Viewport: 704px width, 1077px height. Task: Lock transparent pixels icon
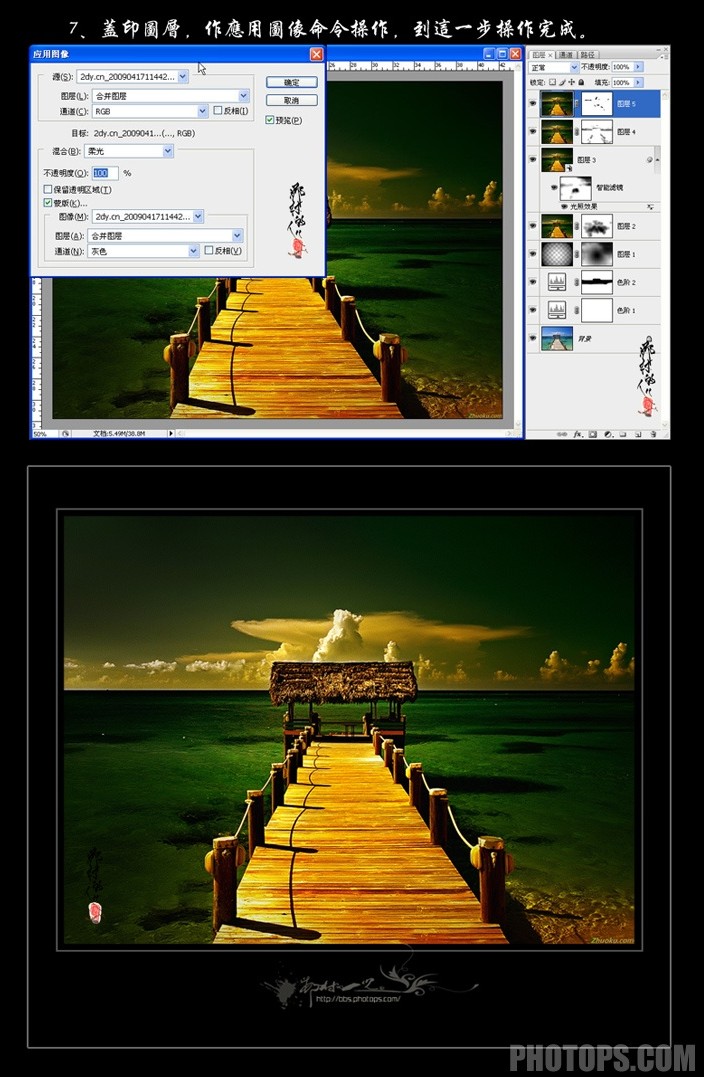[x=552, y=82]
